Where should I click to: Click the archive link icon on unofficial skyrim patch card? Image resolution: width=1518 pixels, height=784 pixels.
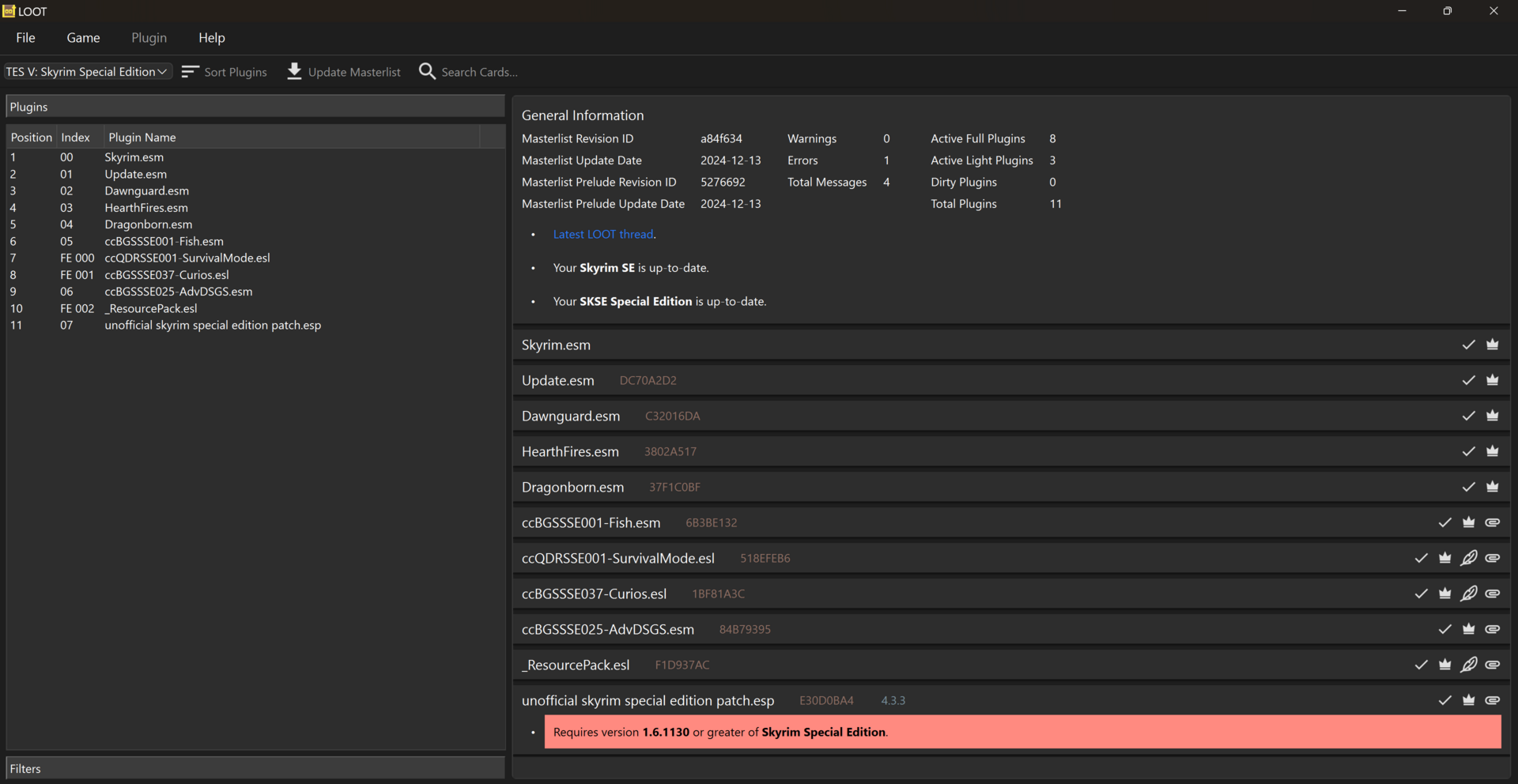[1492, 700]
